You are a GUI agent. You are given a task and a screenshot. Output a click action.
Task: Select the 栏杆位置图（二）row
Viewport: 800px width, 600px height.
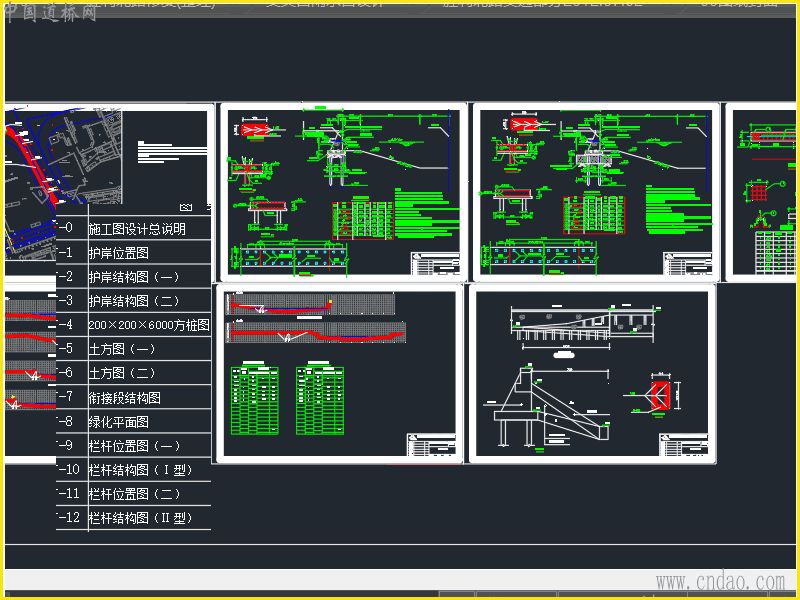click(134, 494)
